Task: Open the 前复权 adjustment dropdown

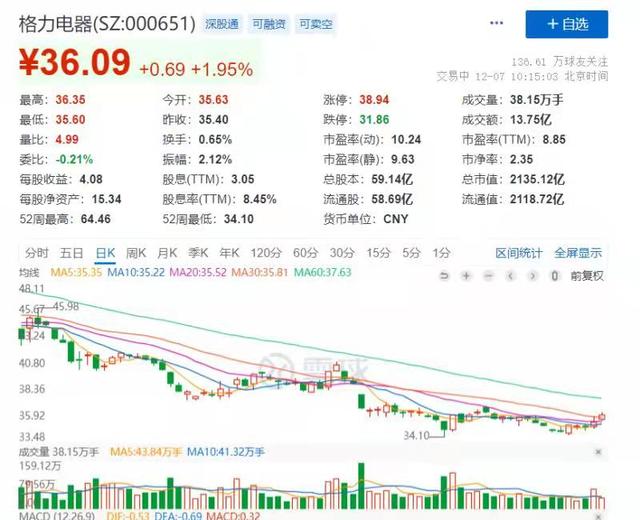Action: [x=587, y=276]
